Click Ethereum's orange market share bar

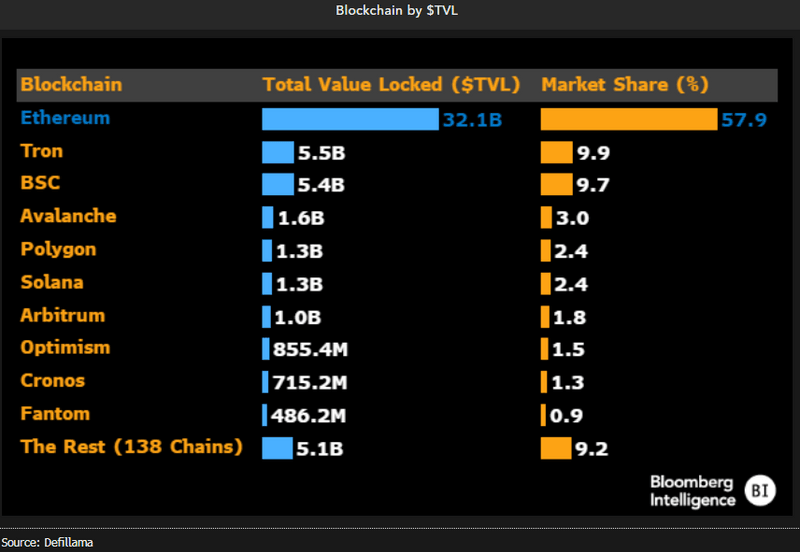629,119
